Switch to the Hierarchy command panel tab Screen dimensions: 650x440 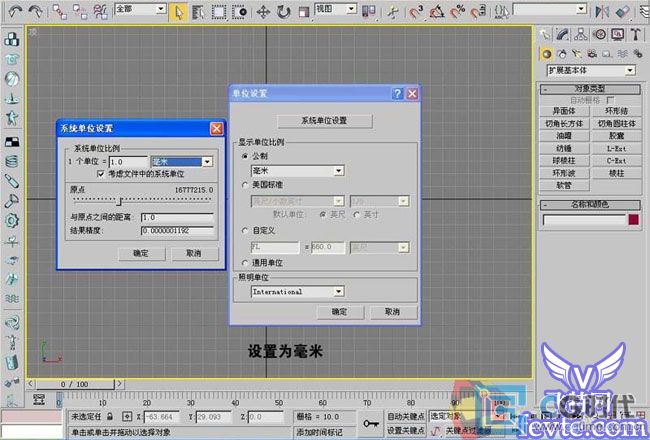click(581, 34)
